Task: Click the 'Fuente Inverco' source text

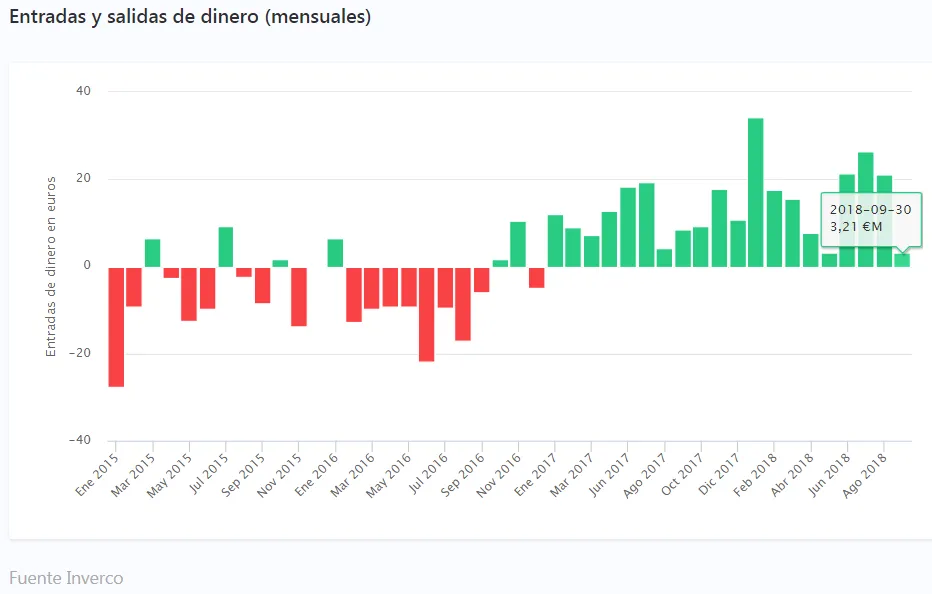Action: [x=65, y=578]
